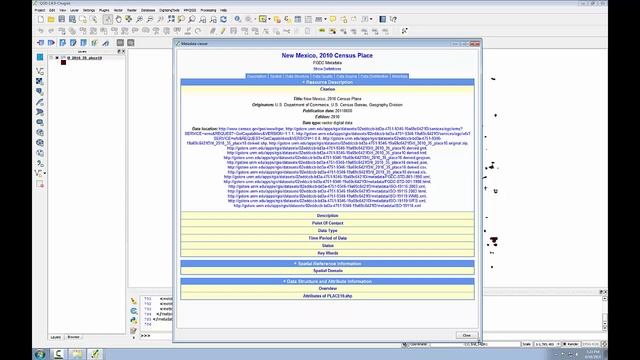
Task: Click the Spatial Domain row
Action: click(x=327, y=271)
